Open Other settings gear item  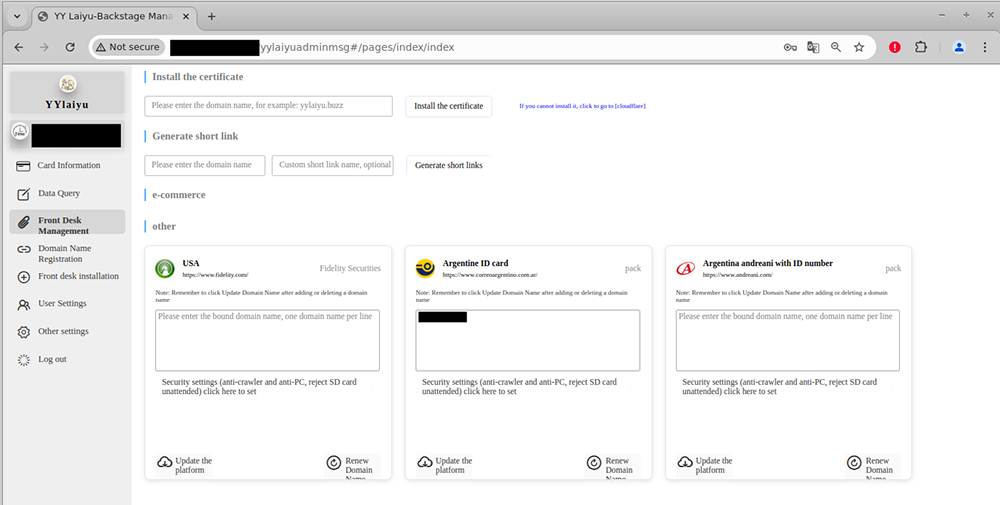pyautogui.click(x=62, y=332)
